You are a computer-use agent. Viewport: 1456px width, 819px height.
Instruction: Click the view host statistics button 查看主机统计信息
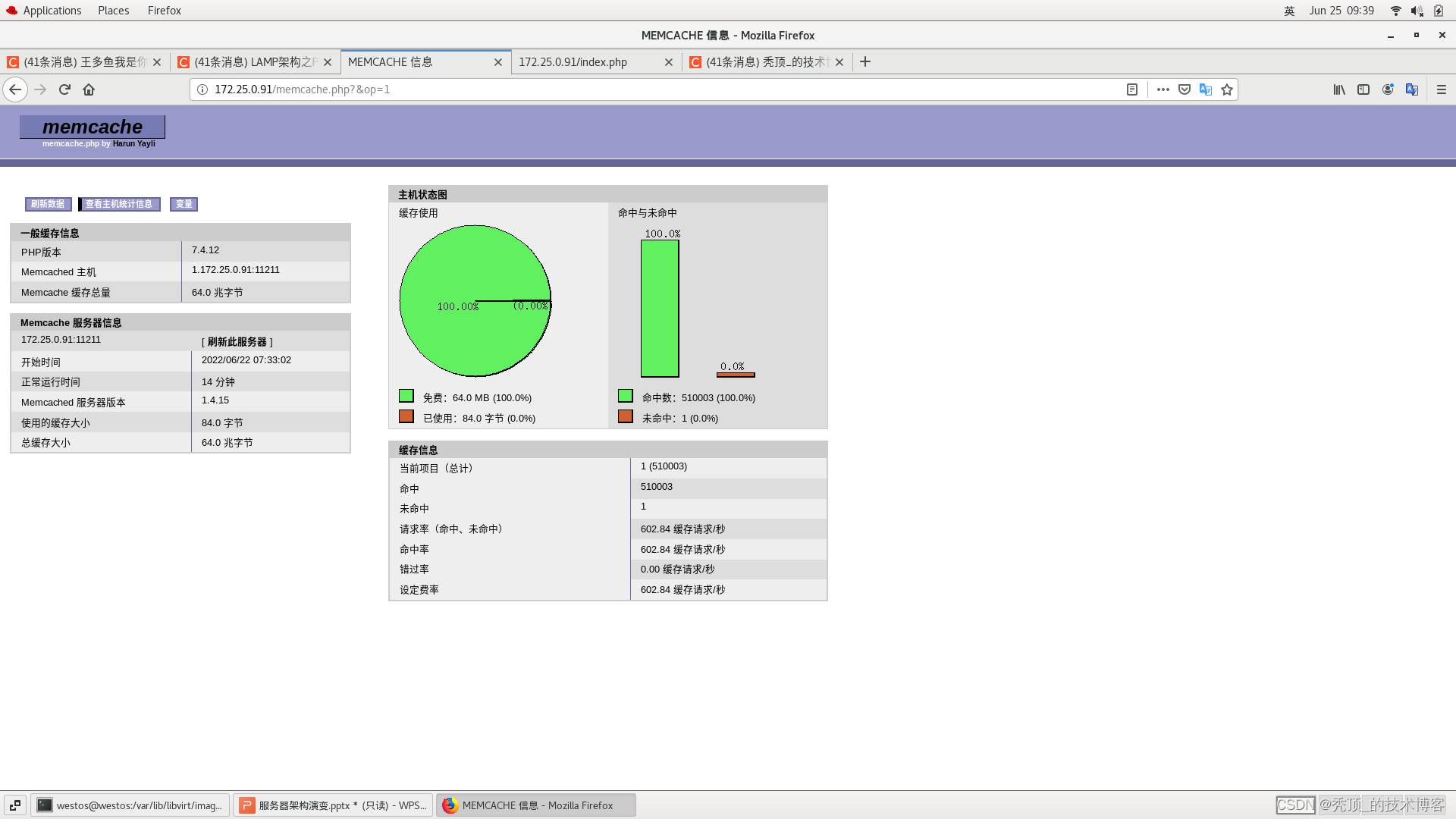tap(119, 203)
